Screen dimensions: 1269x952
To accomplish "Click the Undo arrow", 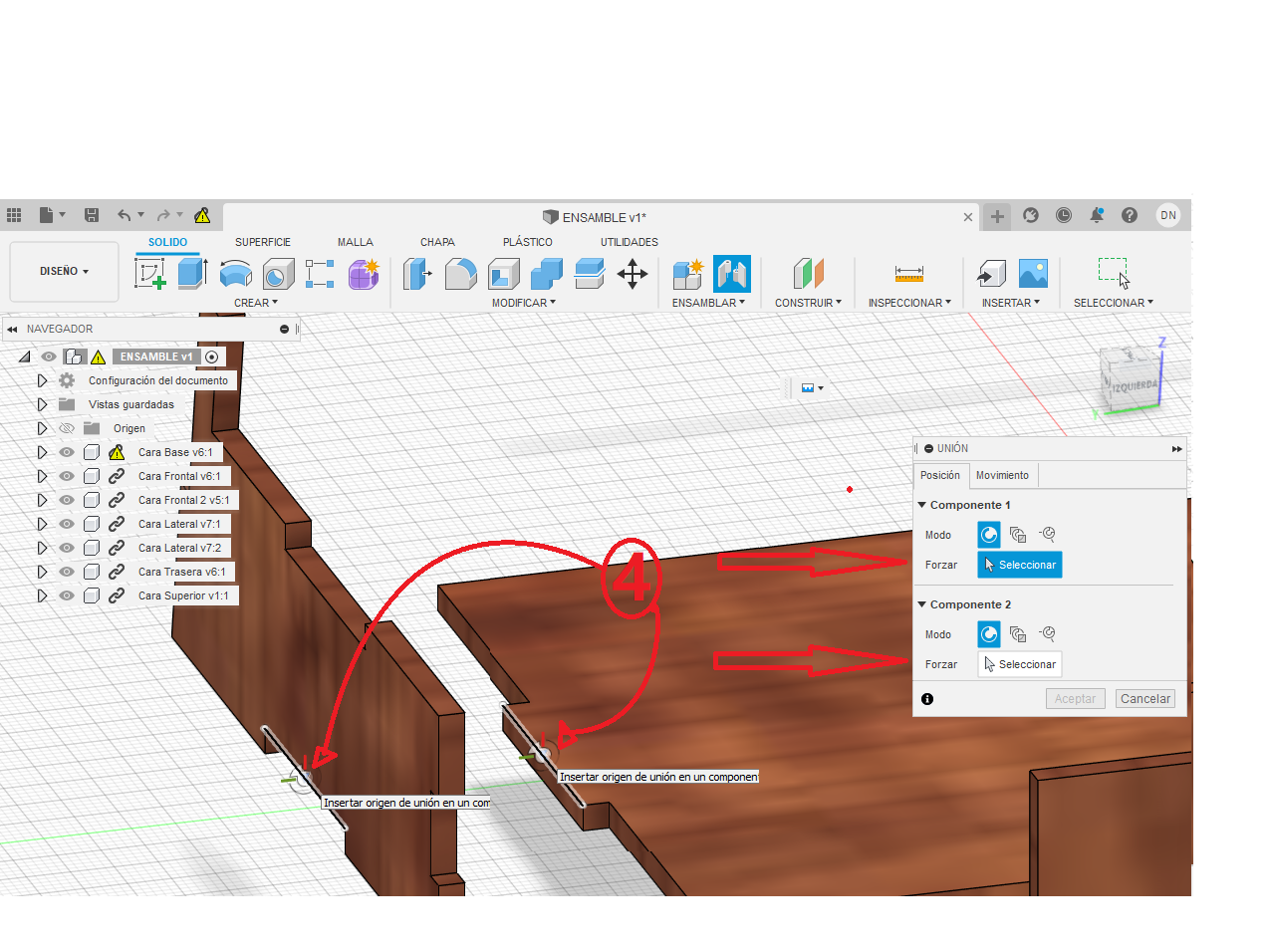I will 125,215.
